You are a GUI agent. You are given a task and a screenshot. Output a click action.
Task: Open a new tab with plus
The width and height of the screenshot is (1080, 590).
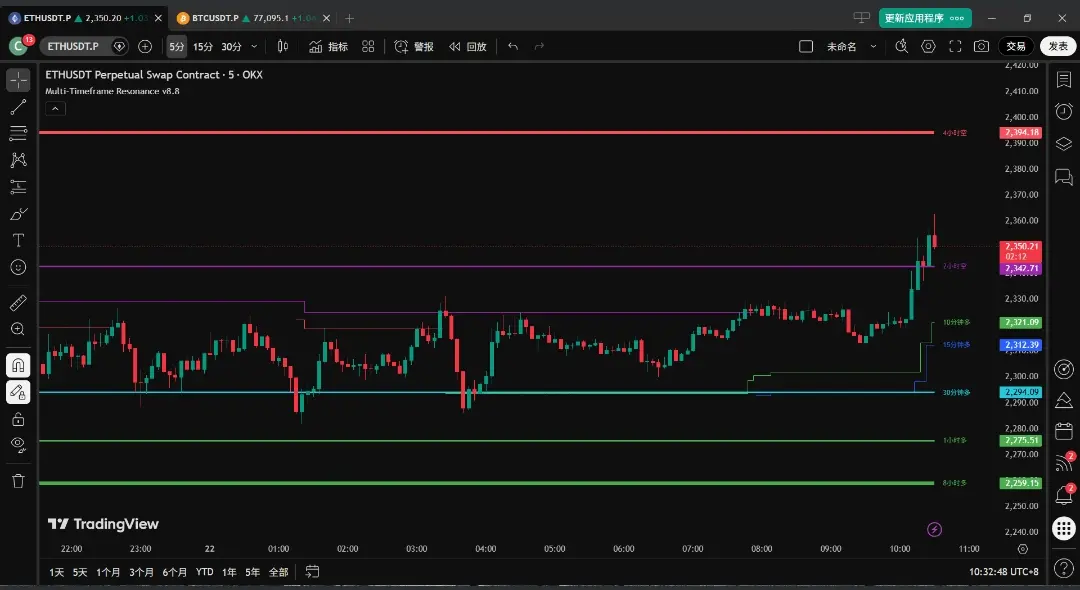(349, 19)
